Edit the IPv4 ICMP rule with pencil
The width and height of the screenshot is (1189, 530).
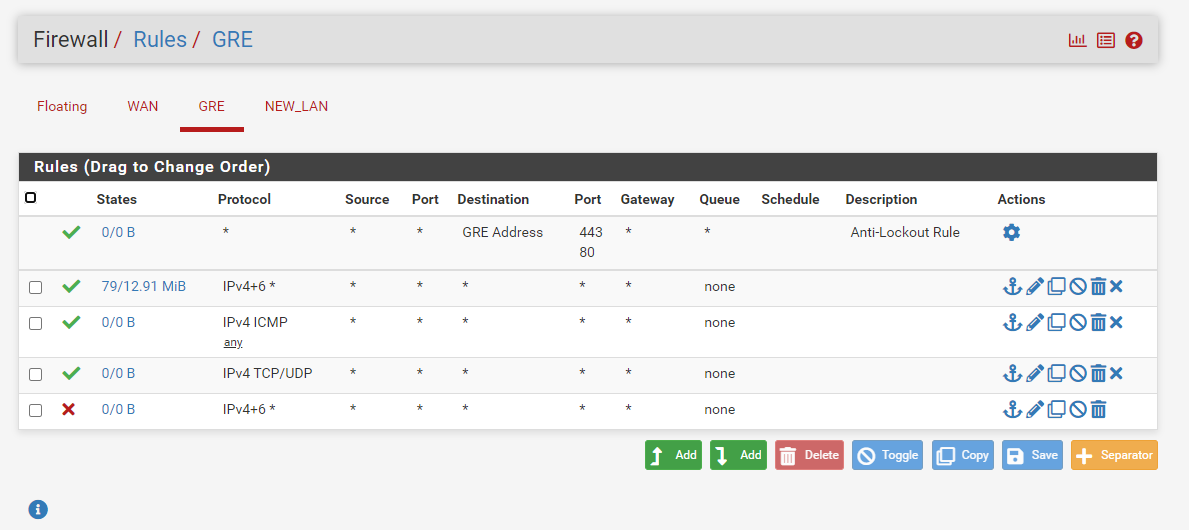[x=1034, y=323]
